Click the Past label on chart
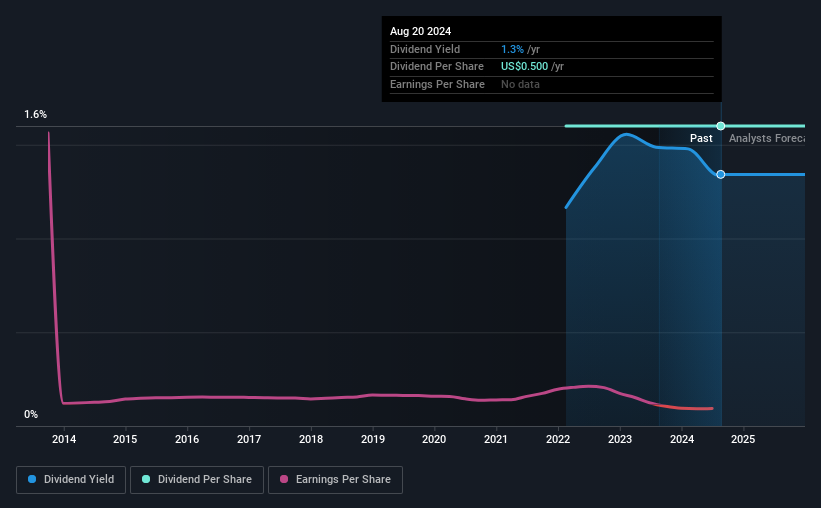The height and width of the screenshot is (508, 821). point(701,138)
